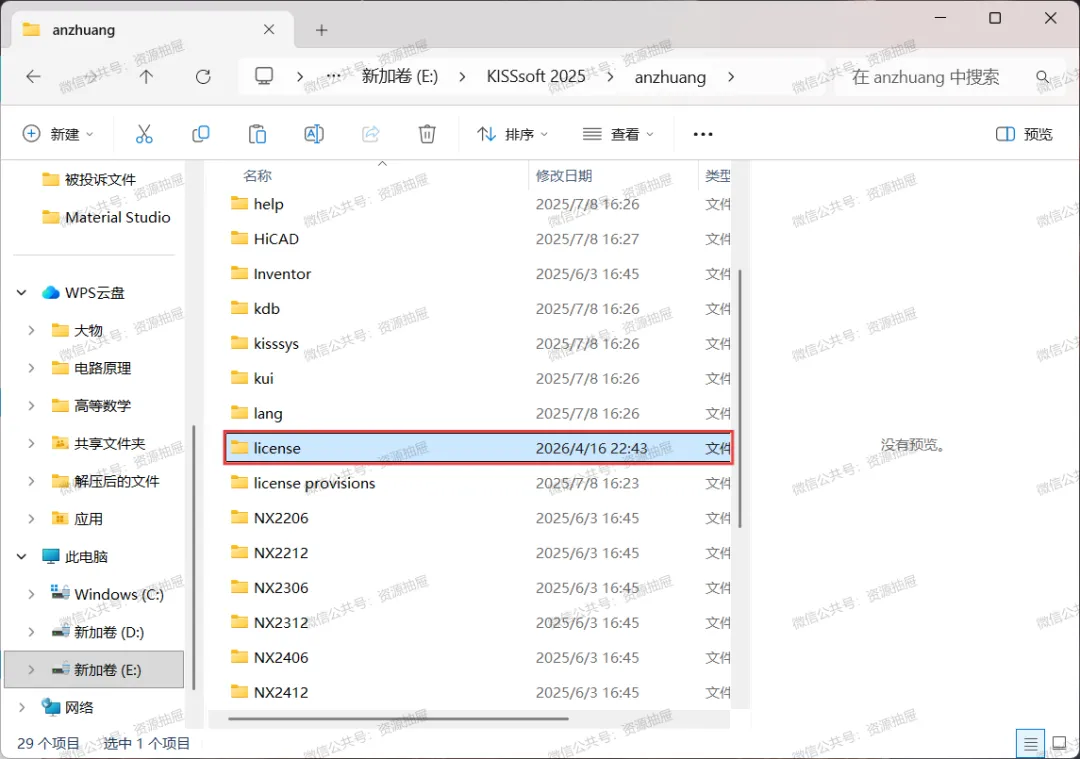Select the NX2412 folder
The height and width of the screenshot is (759, 1080).
click(281, 692)
